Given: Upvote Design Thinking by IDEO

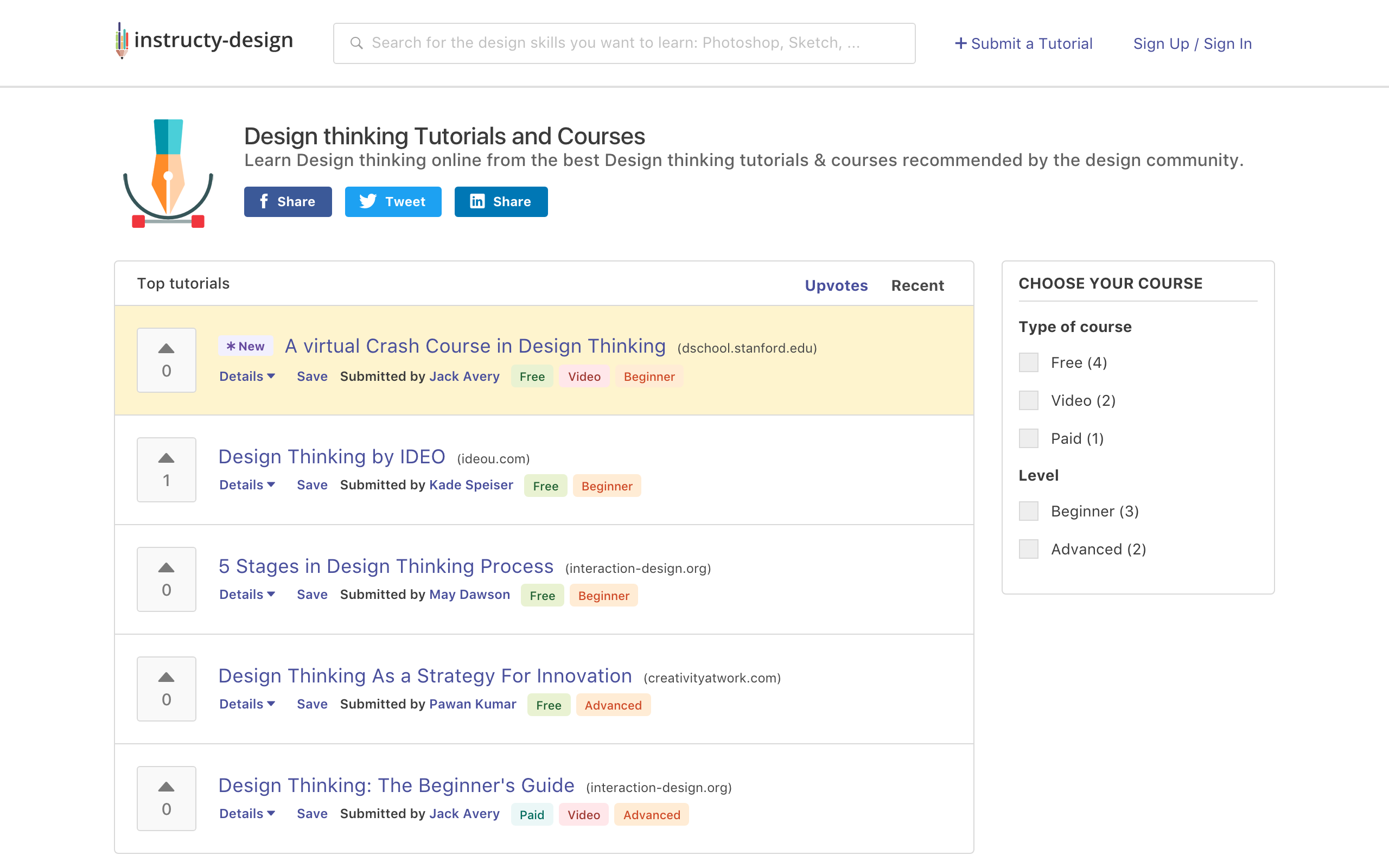Looking at the screenshot, I should (x=167, y=457).
